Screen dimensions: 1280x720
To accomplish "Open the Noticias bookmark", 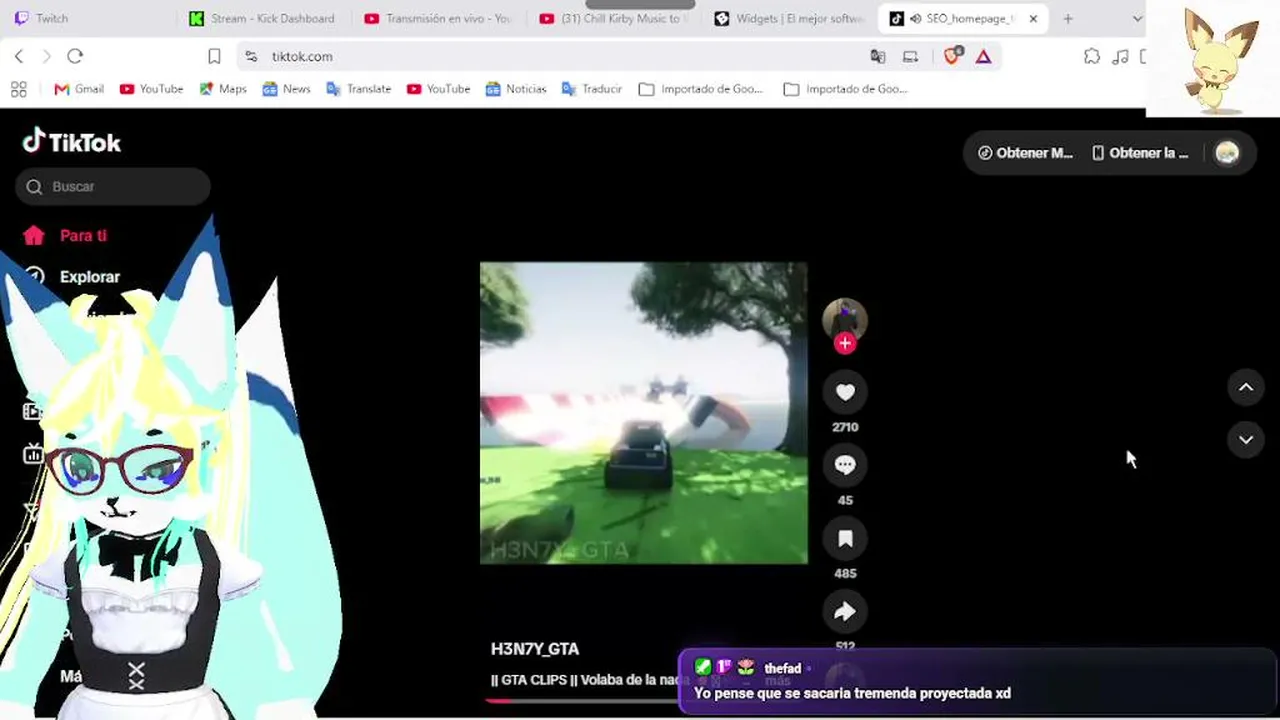I will tap(516, 89).
